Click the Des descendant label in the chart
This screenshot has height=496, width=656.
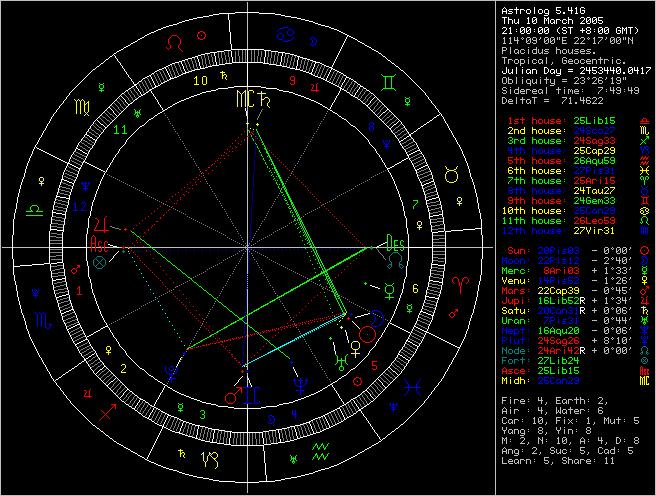pos(394,243)
